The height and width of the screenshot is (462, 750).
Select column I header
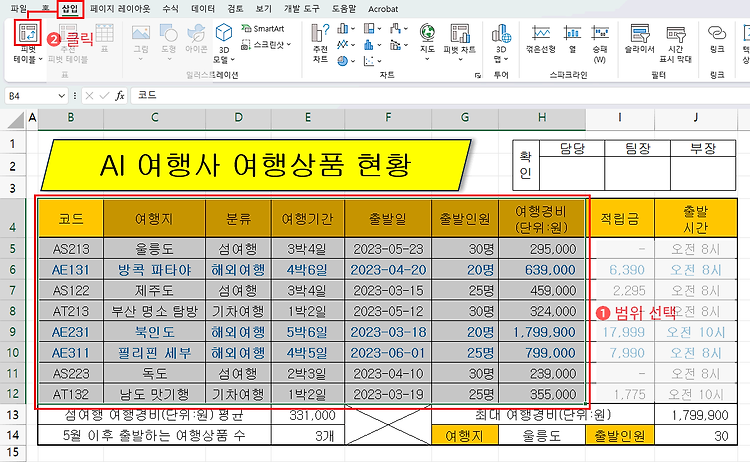tap(620, 118)
